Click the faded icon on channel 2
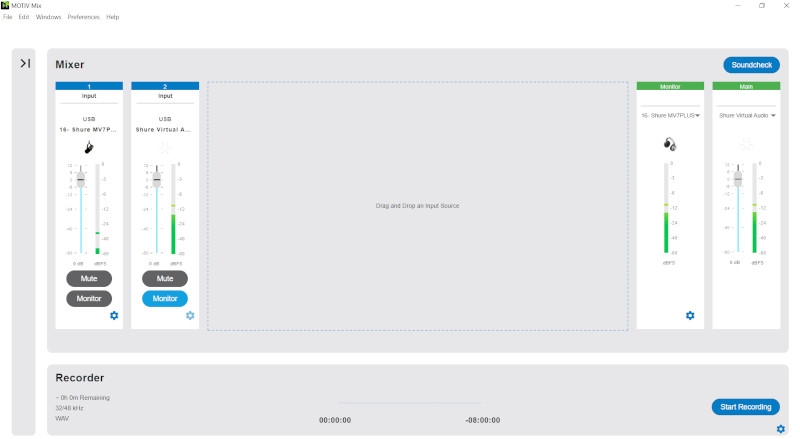800x439 pixels. click(x=164, y=147)
